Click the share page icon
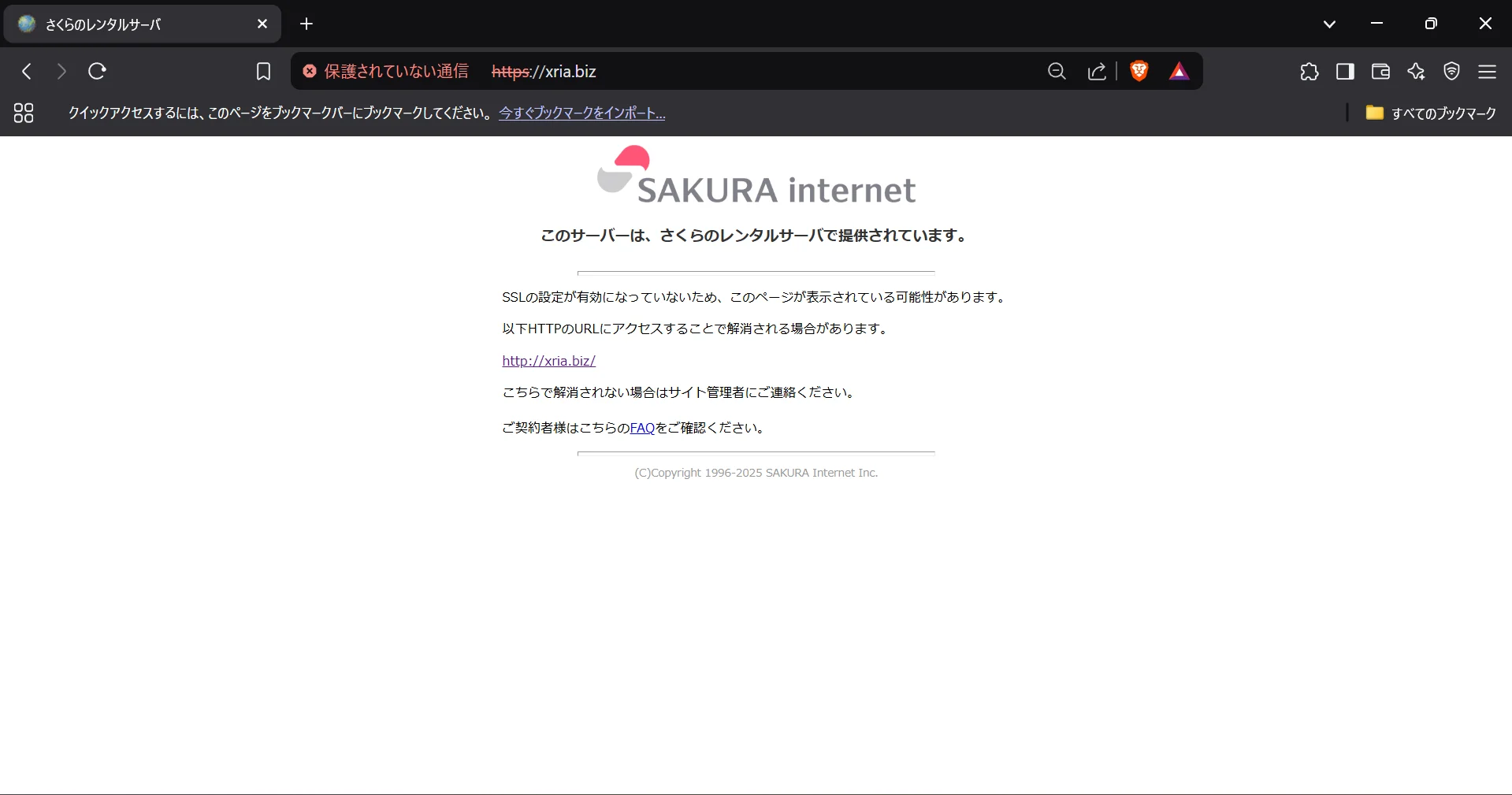Image resolution: width=1512 pixels, height=795 pixels. pos(1097,72)
